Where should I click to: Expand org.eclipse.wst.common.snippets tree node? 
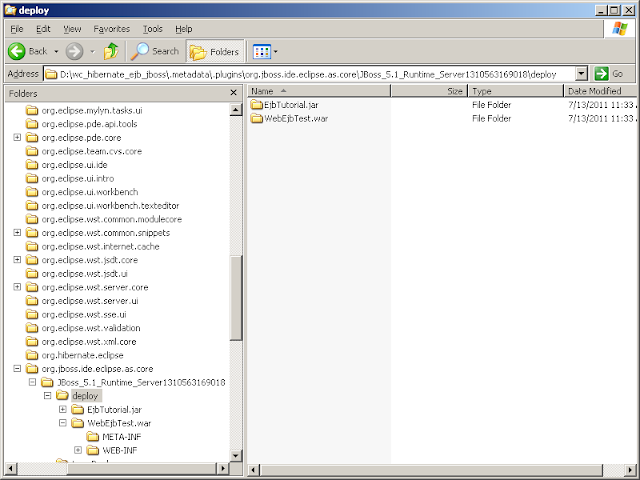tap(17, 232)
